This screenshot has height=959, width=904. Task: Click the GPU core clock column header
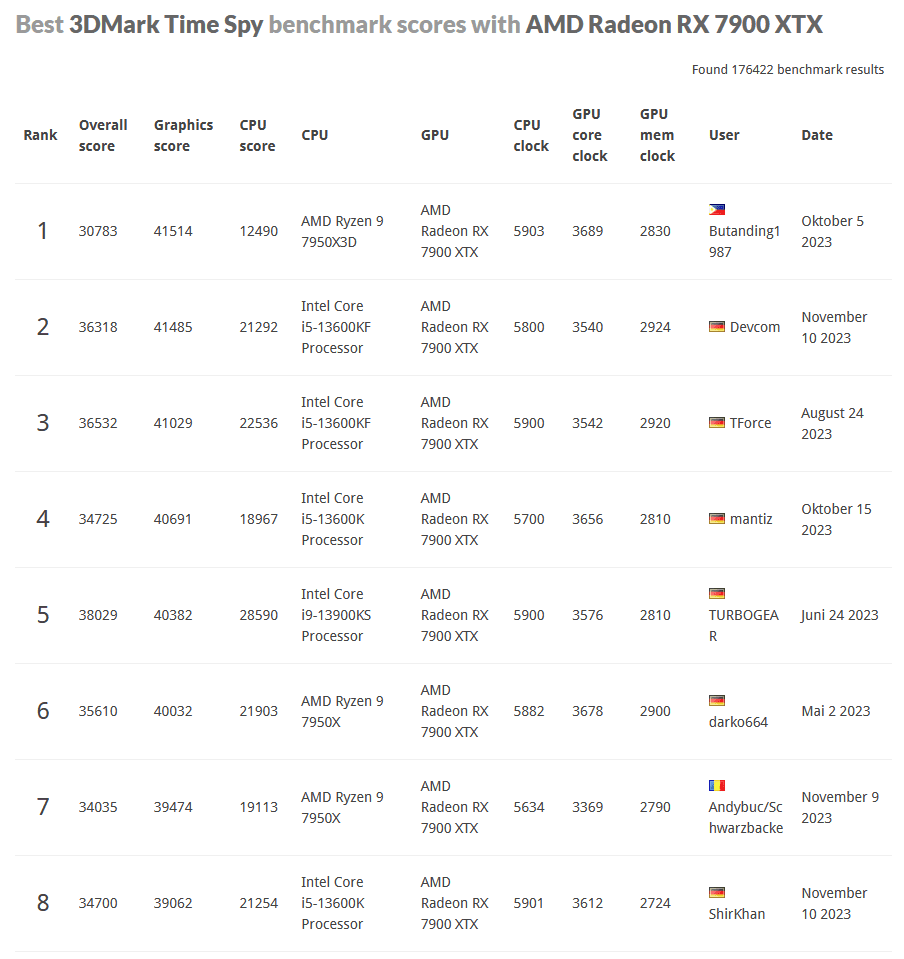(590, 135)
